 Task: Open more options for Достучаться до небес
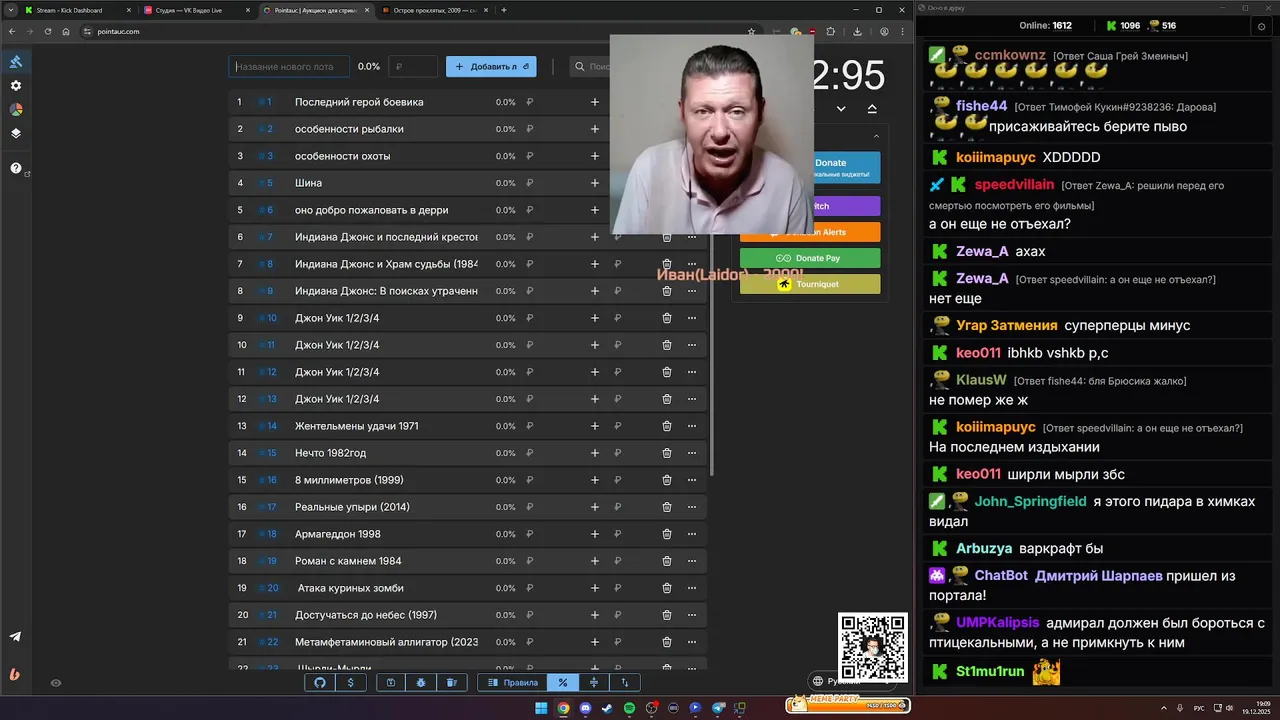tap(691, 615)
